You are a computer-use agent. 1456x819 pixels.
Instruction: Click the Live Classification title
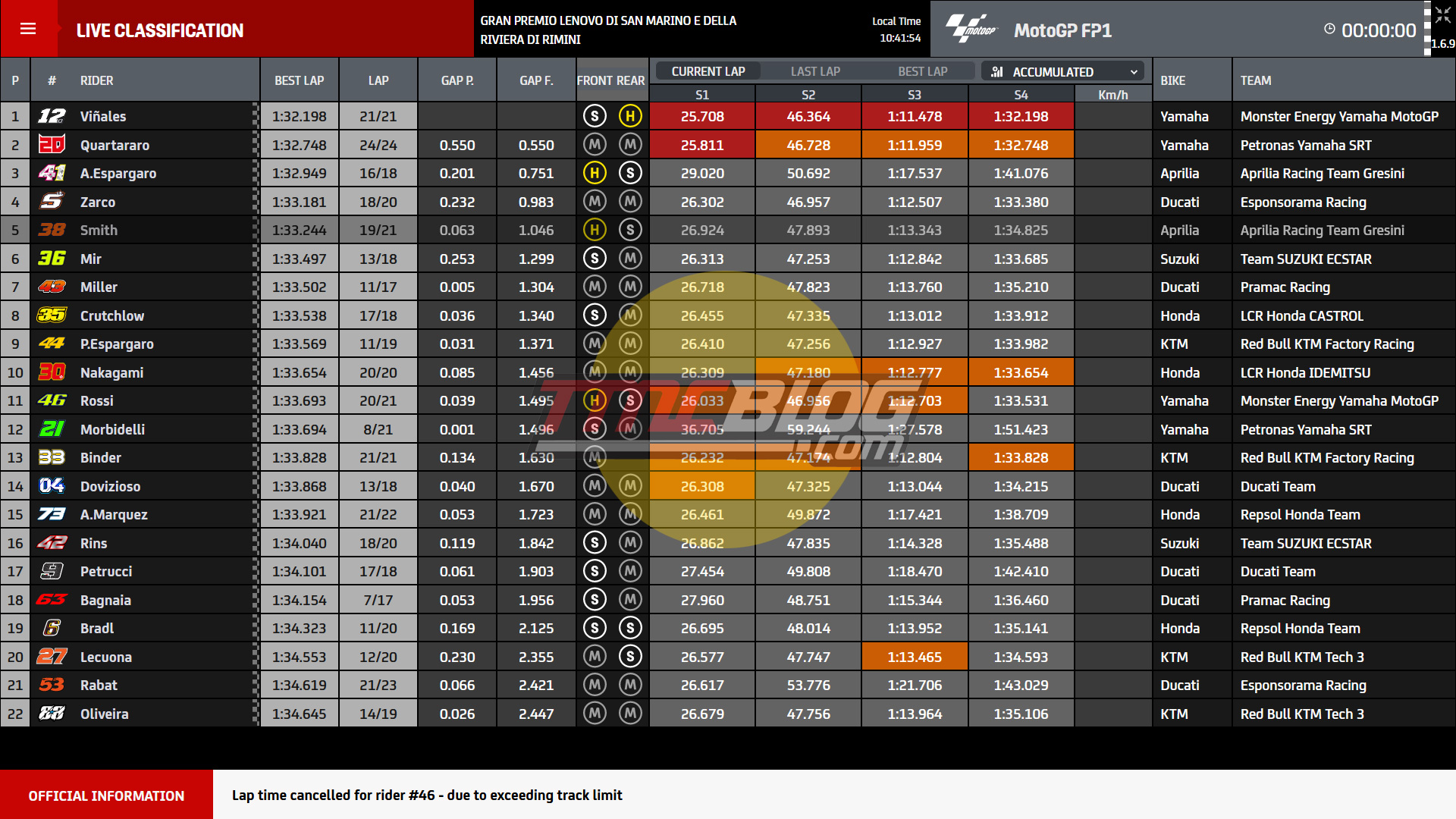[160, 30]
